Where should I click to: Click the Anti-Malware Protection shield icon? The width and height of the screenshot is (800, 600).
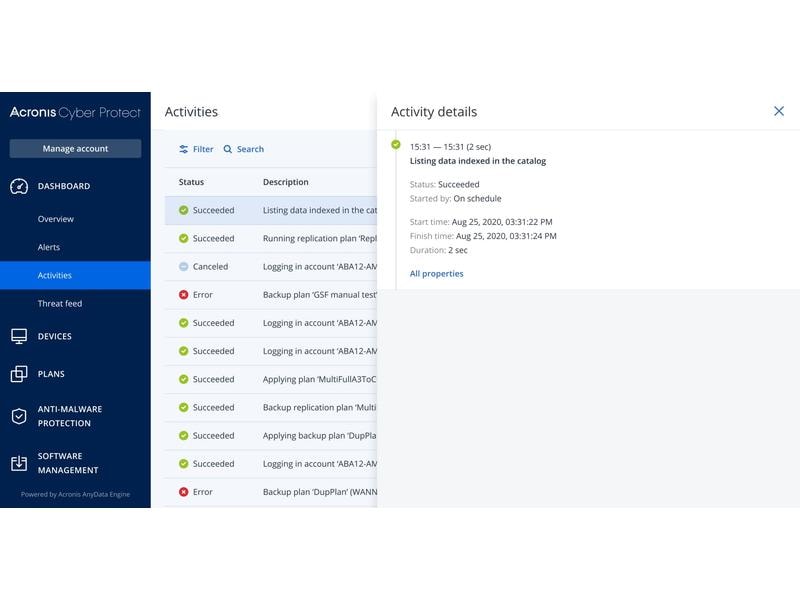pyautogui.click(x=19, y=416)
